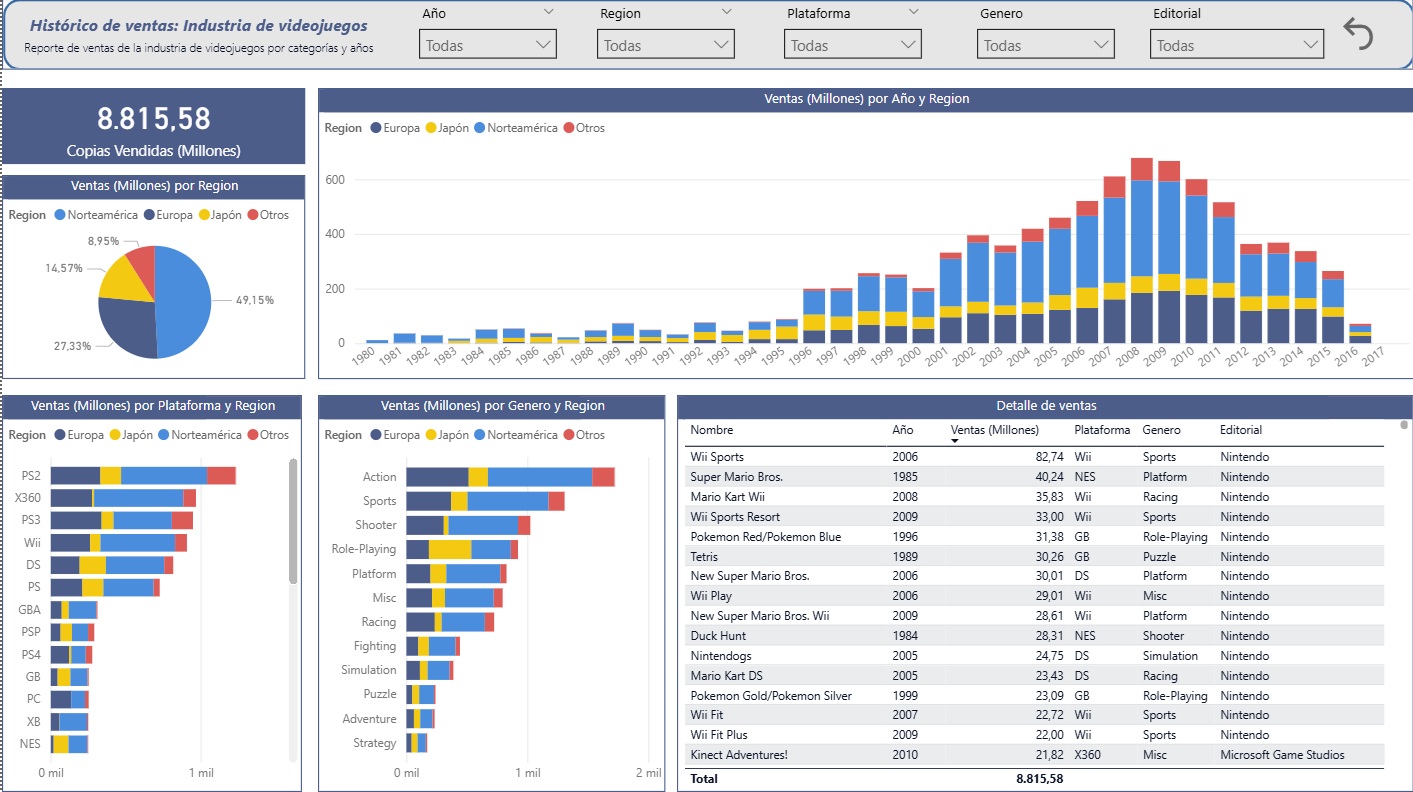Click the reset filters back arrow icon
This screenshot has width=1413, height=792.
coord(1358,35)
